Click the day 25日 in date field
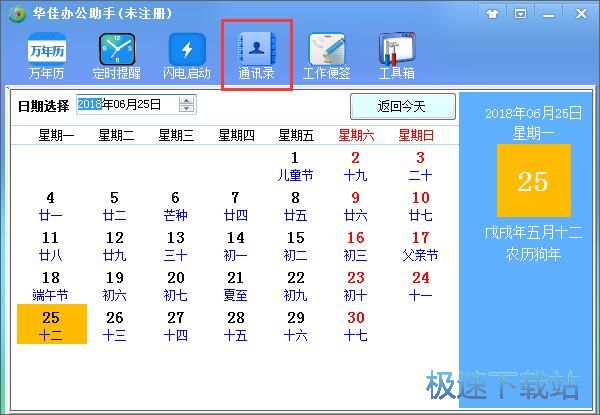Viewport: 600px width, 415px height. point(149,104)
